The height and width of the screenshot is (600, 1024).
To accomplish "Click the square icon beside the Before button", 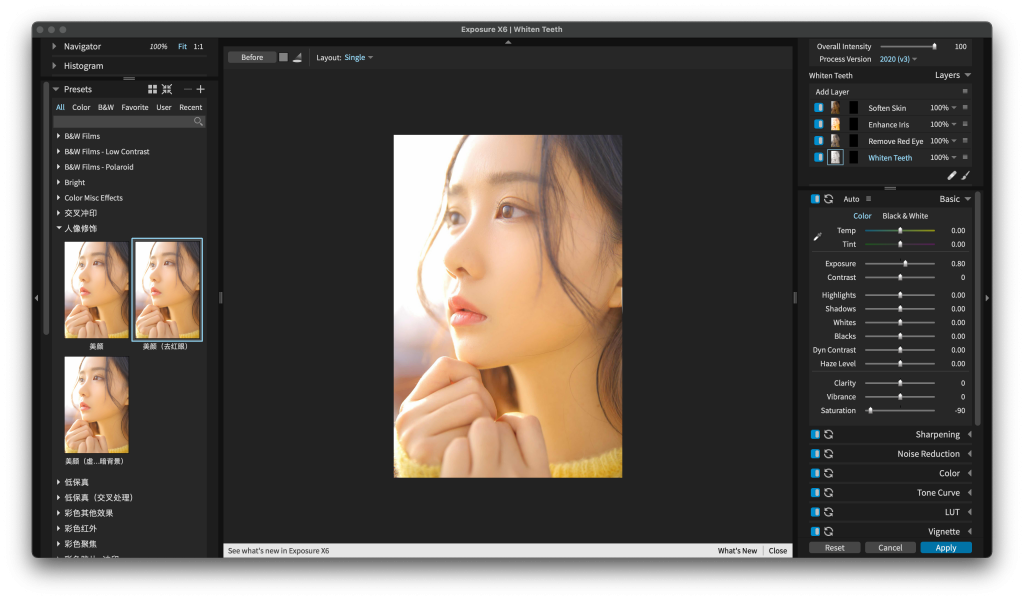I will (283, 57).
